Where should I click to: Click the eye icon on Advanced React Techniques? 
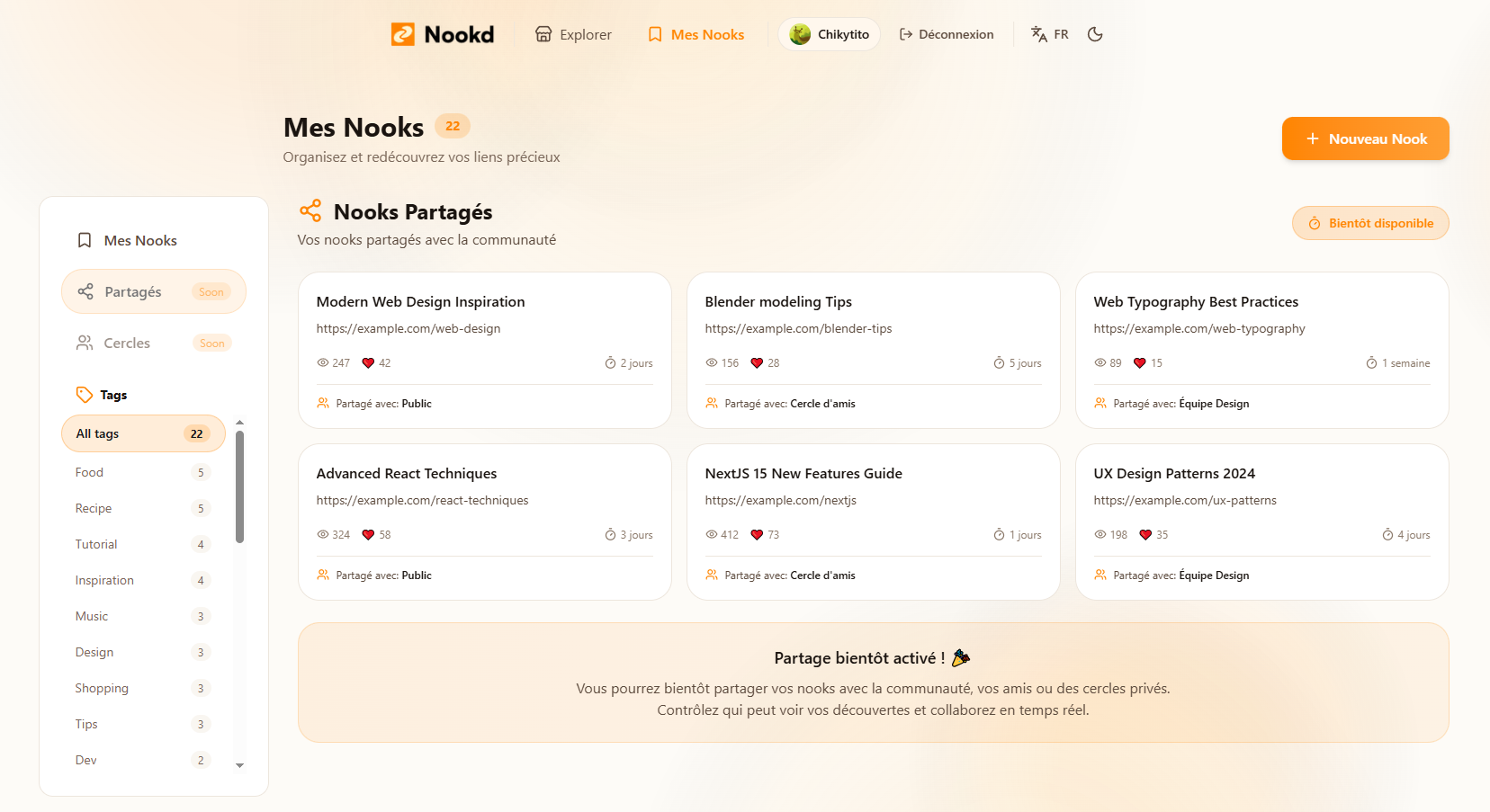pos(321,534)
